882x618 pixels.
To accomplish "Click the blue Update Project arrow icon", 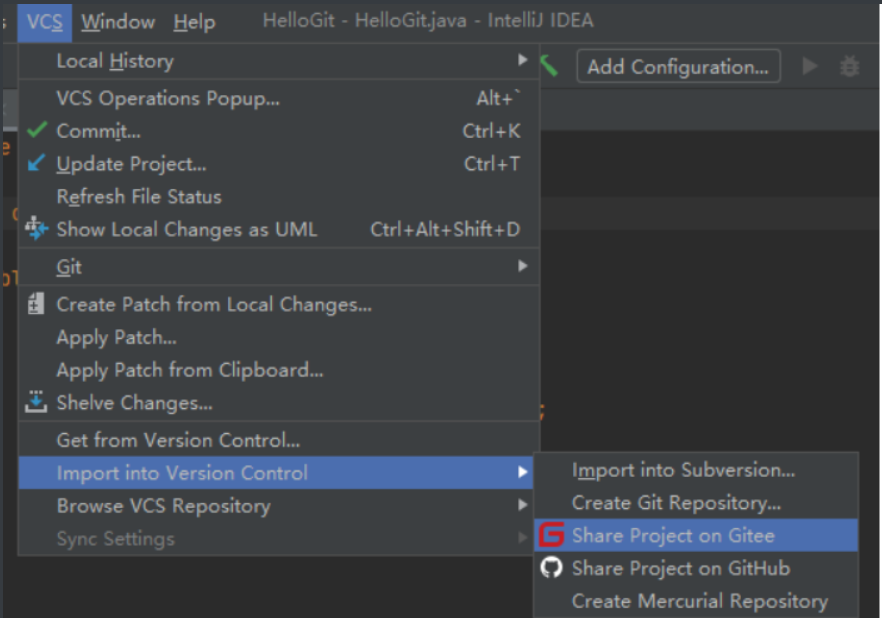I will tap(37, 163).
